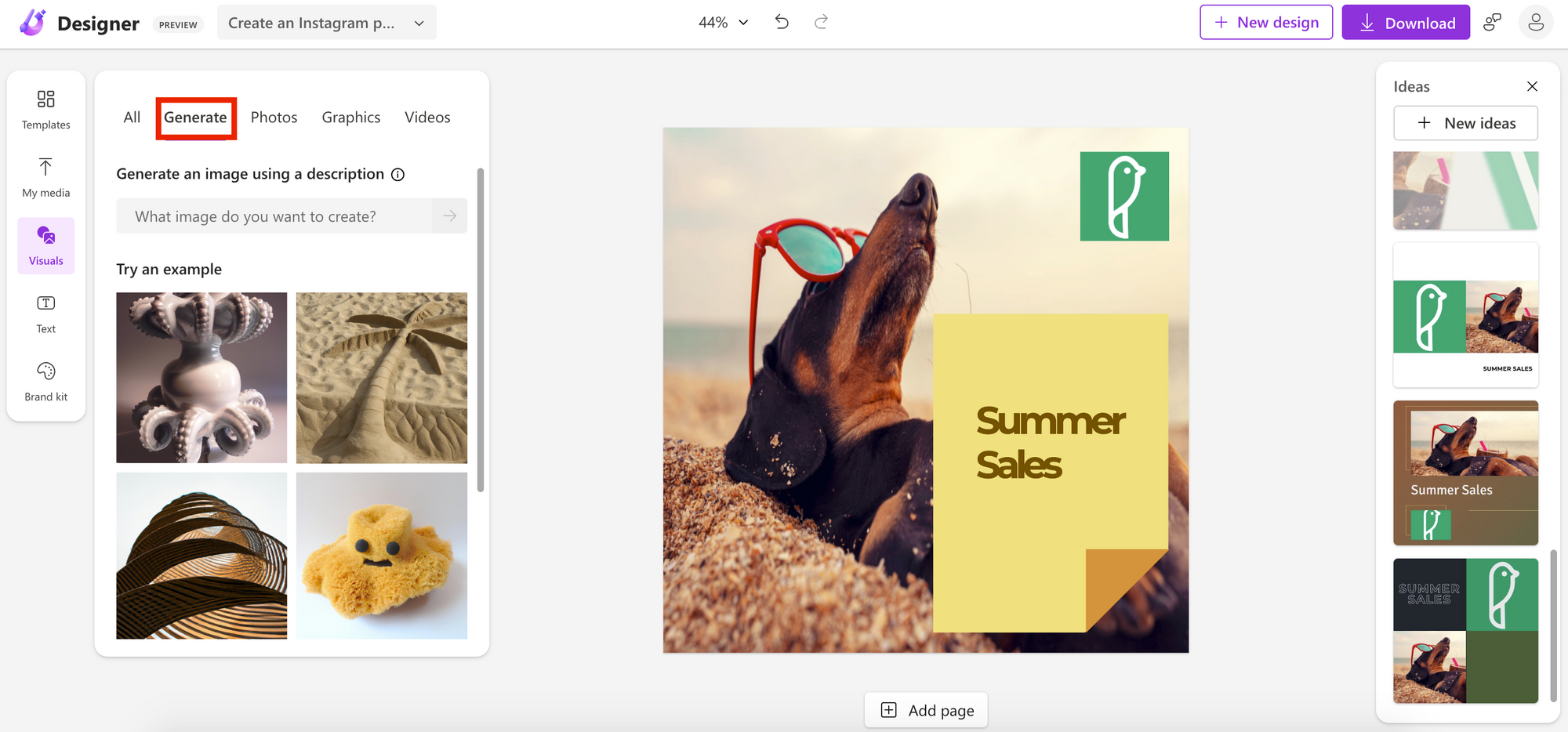The height and width of the screenshot is (732, 1568).
Task: Choose the octopus sculpture example image
Action: click(x=201, y=377)
